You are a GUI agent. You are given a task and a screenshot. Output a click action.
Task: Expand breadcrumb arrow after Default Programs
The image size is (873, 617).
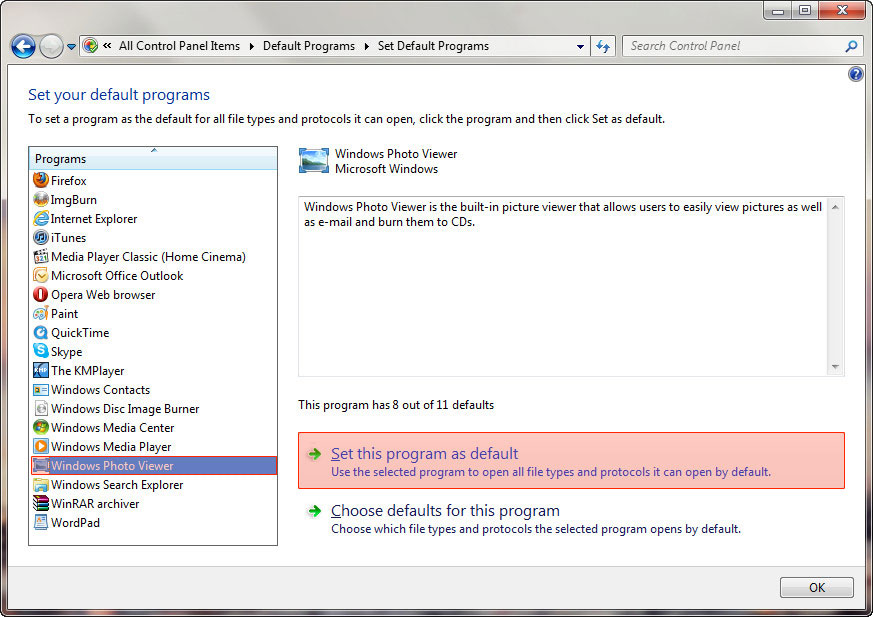(366, 46)
